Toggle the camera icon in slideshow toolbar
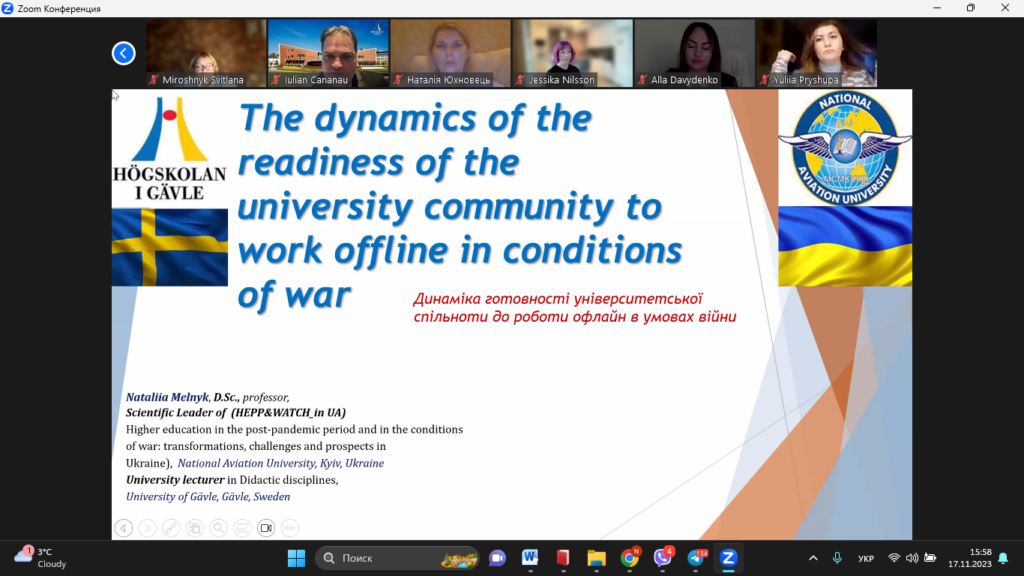Viewport: 1024px width, 576px height. [266, 528]
